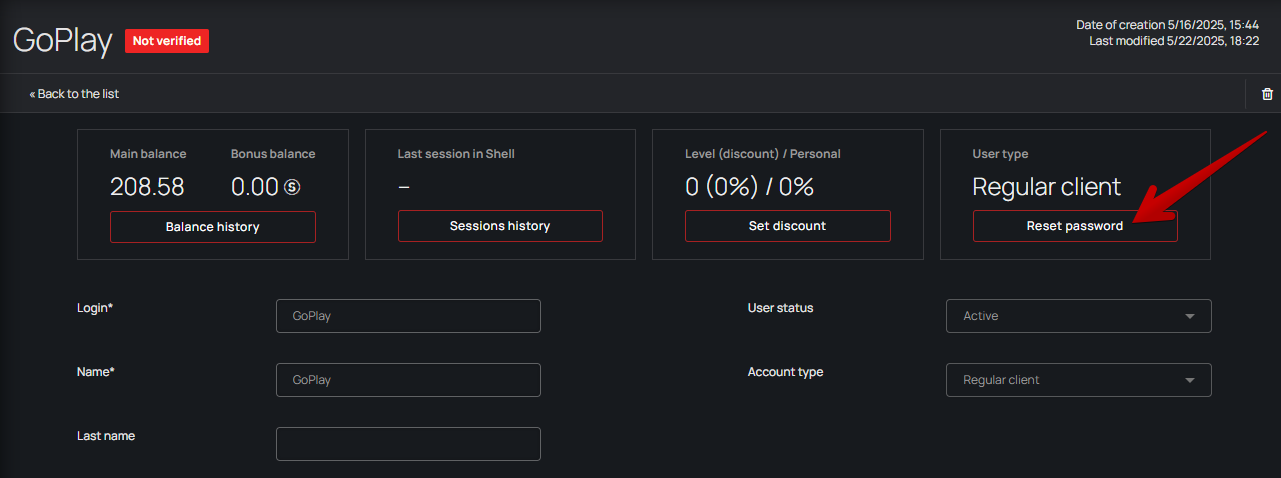Image resolution: width=1281 pixels, height=478 pixels.
Task: Select the empty Last name field
Action: click(x=408, y=444)
